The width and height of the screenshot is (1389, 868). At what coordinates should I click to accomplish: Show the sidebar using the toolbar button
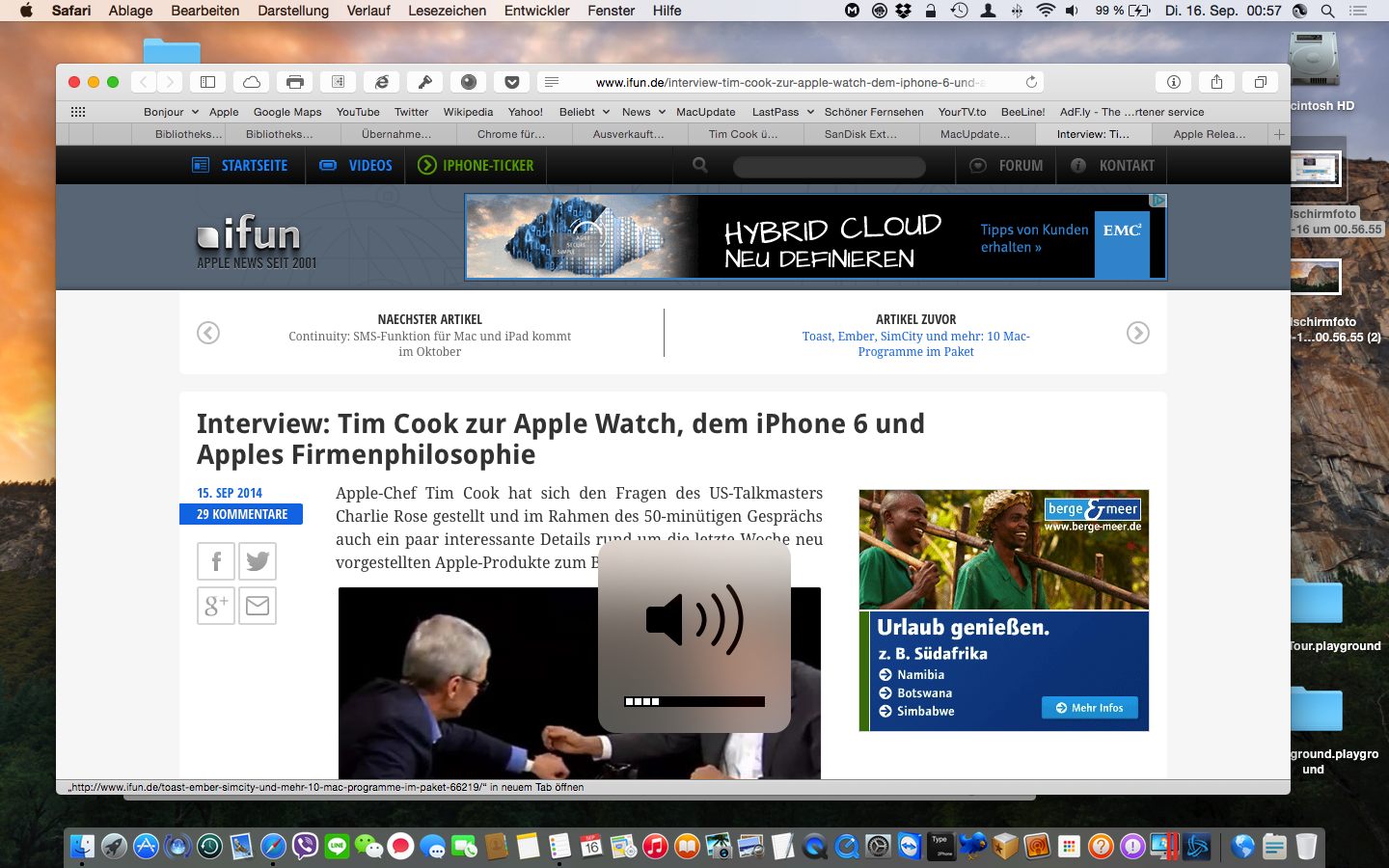tap(207, 82)
